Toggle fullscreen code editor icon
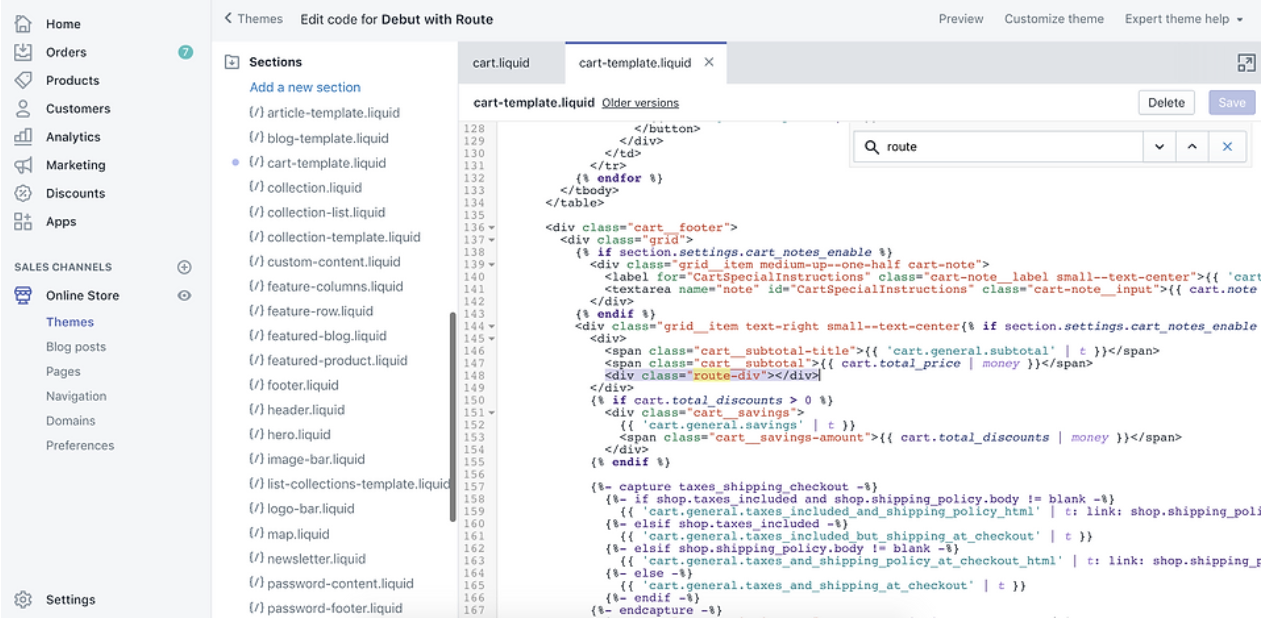The width and height of the screenshot is (1266, 630). pyautogui.click(x=1246, y=63)
